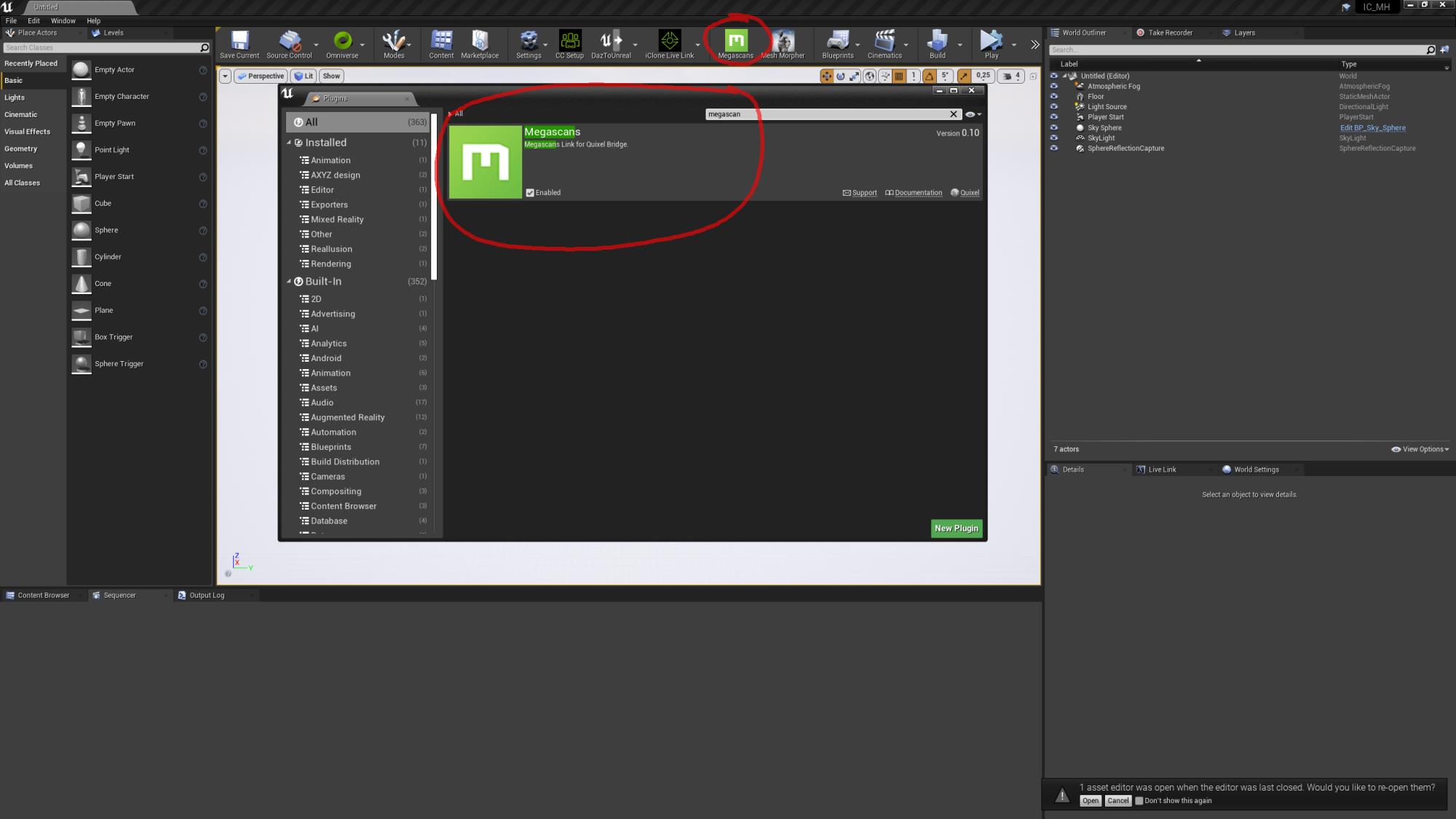
Task: Open the Content browser toolbar icon
Action: 441,44
